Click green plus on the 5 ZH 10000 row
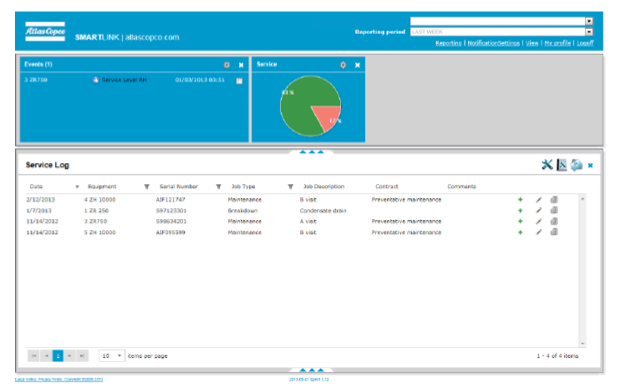Screen dimensions: 617x389 point(520,232)
